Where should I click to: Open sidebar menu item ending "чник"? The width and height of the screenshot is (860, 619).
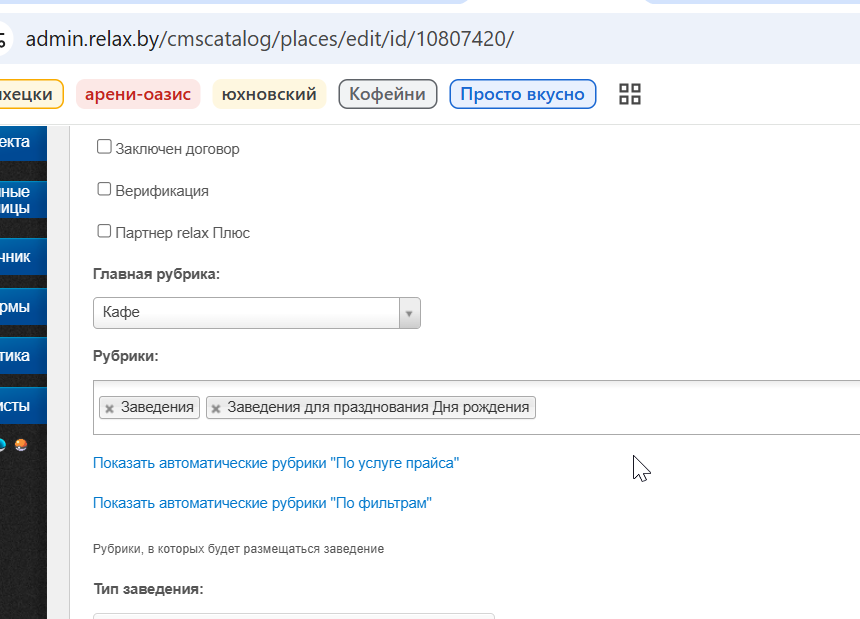(x=23, y=257)
